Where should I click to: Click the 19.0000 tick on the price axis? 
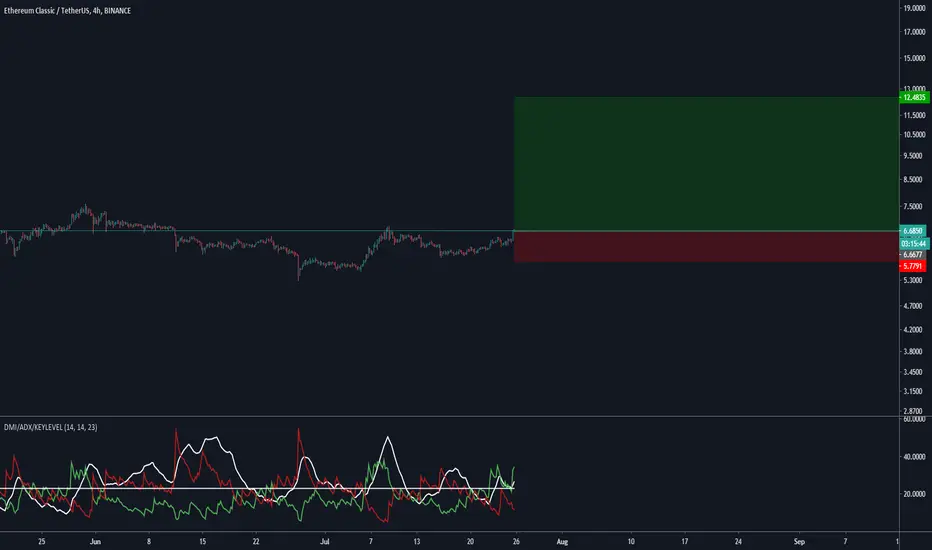[914, 8]
